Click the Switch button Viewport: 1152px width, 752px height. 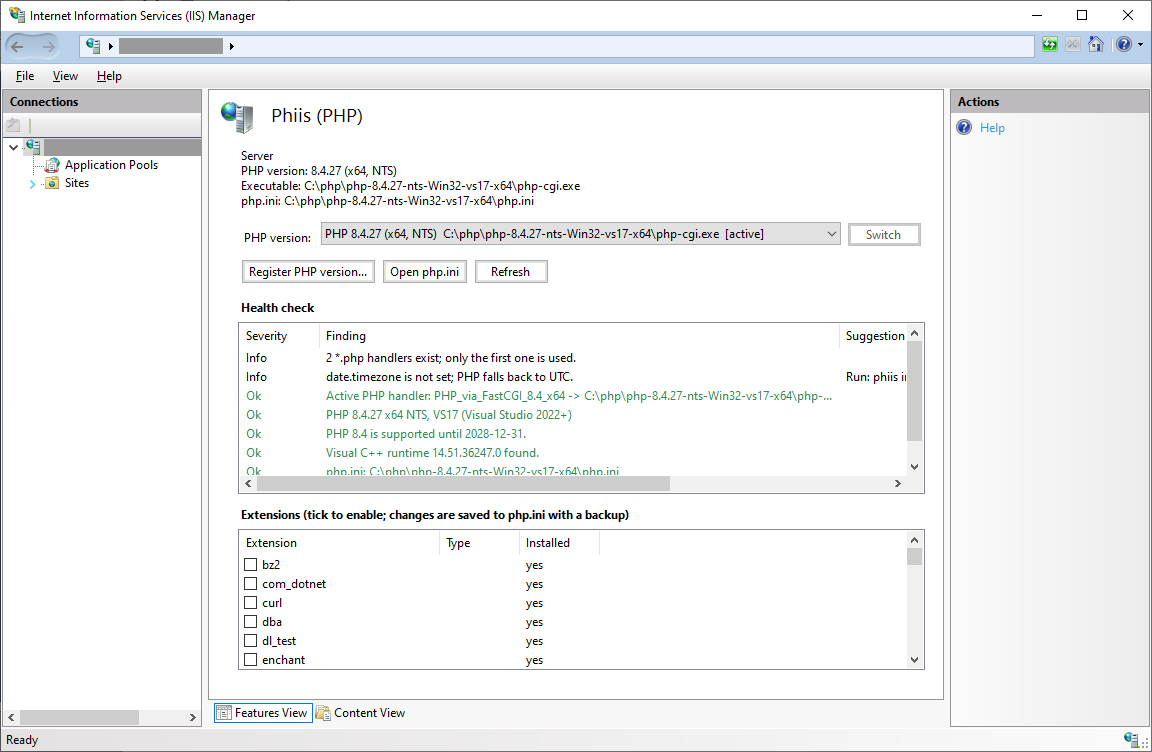tap(884, 234)
